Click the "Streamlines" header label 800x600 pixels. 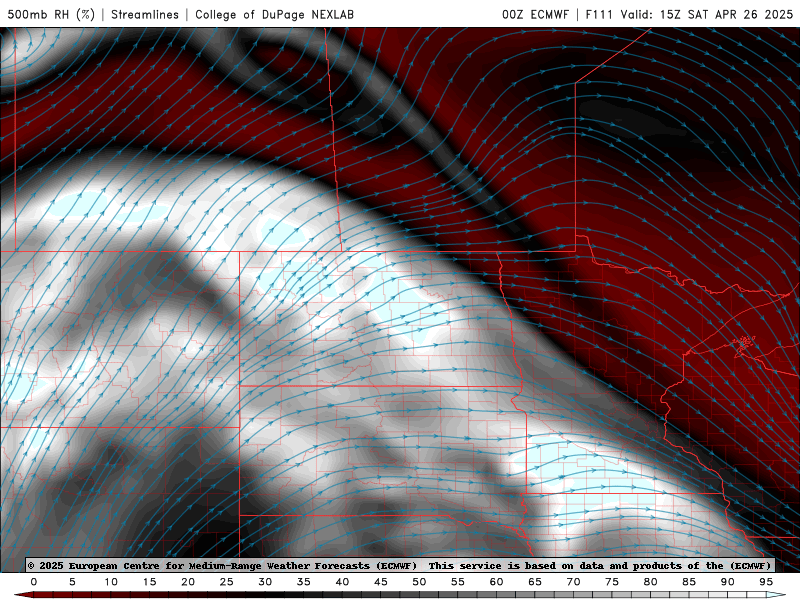(145, 14)
